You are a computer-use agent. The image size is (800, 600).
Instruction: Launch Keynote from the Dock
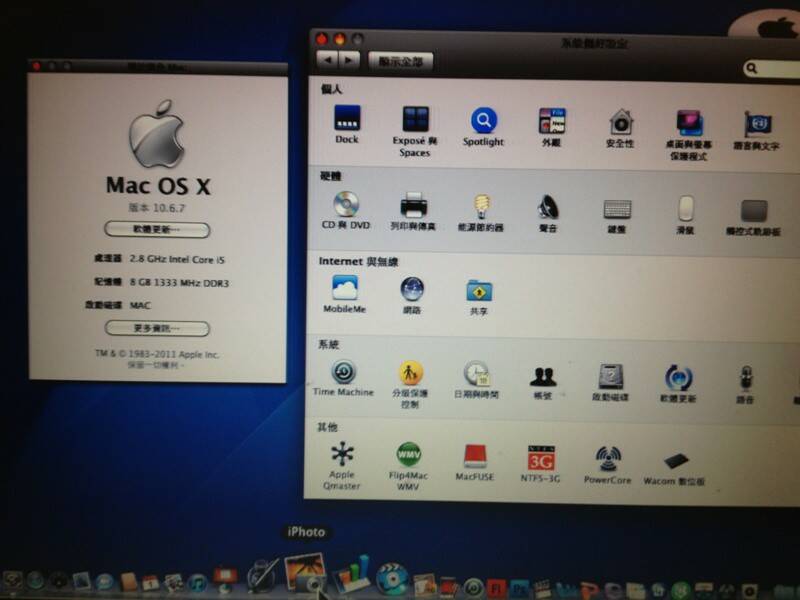point(224,580)
